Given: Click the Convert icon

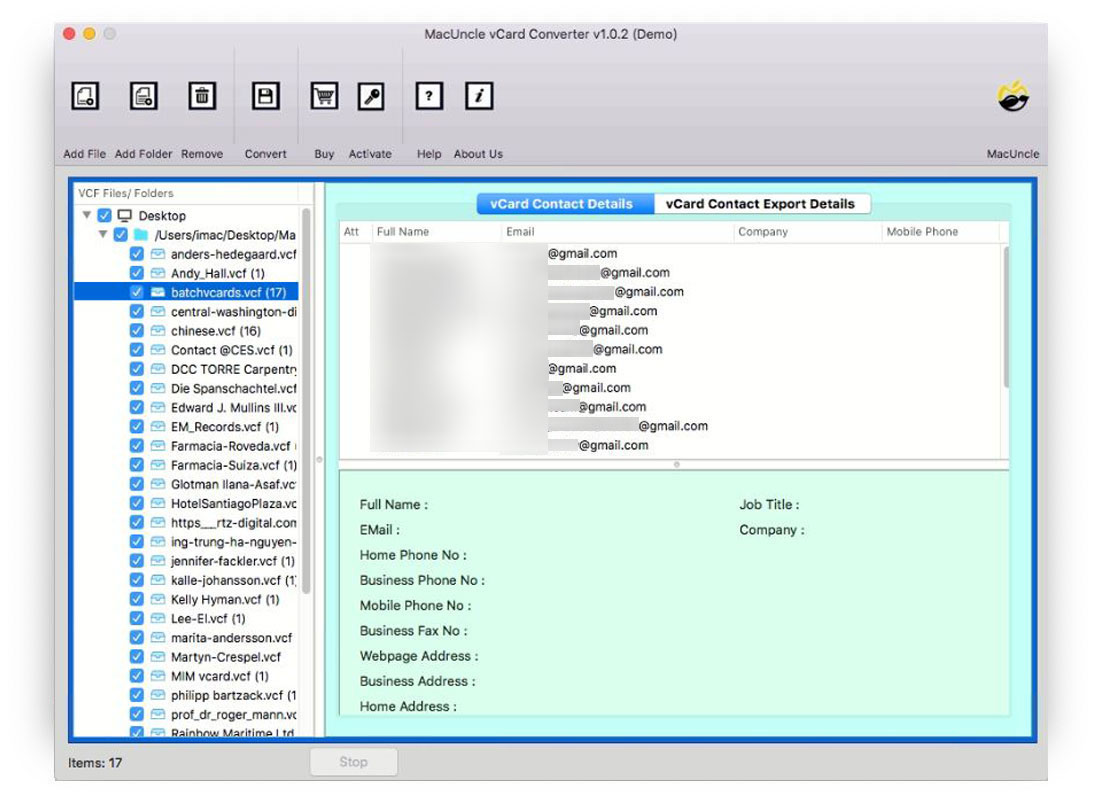Looking at the screenshot, I should [264, 95].
